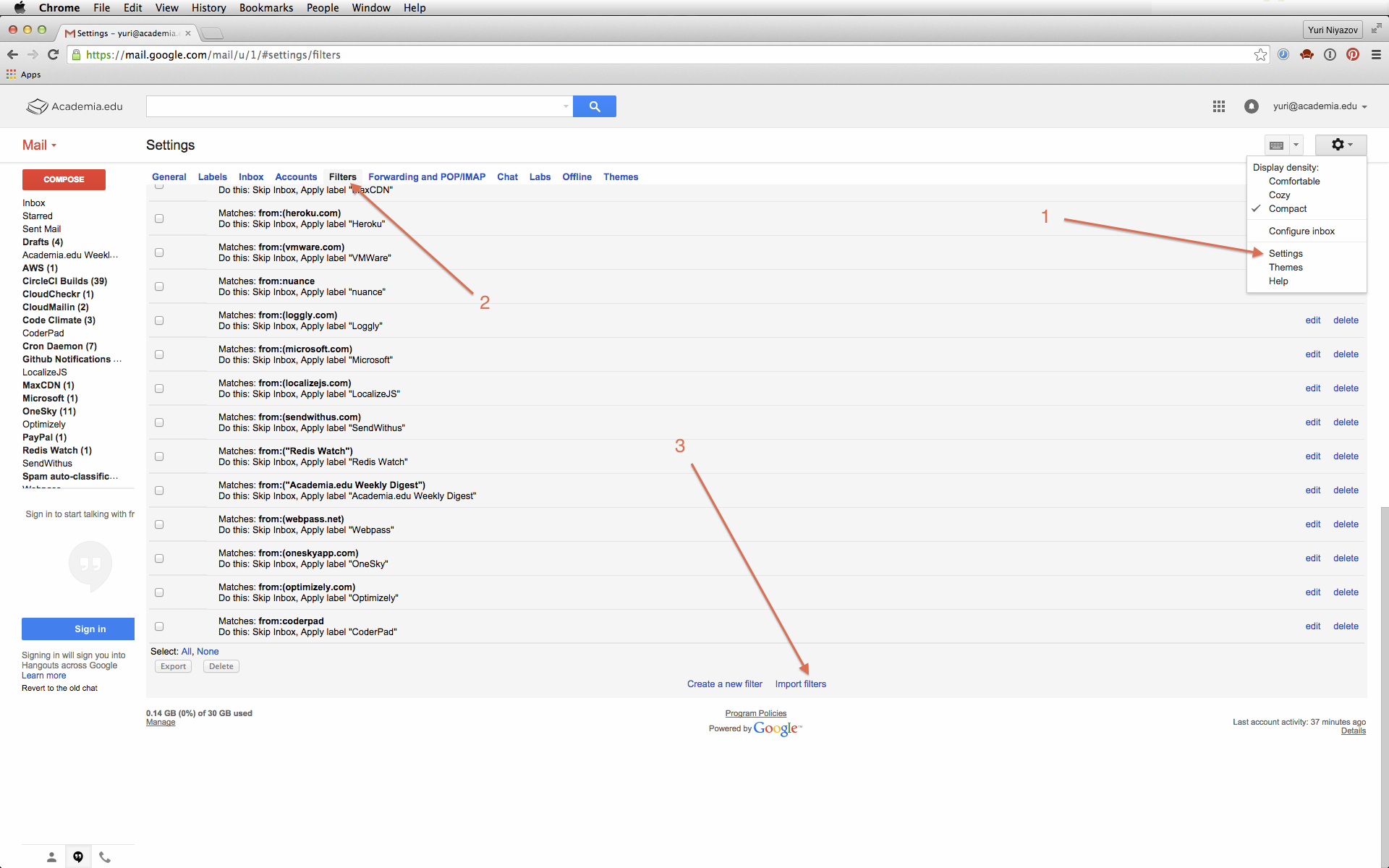Click the red hat extension icon

[x=1307, y=55]
